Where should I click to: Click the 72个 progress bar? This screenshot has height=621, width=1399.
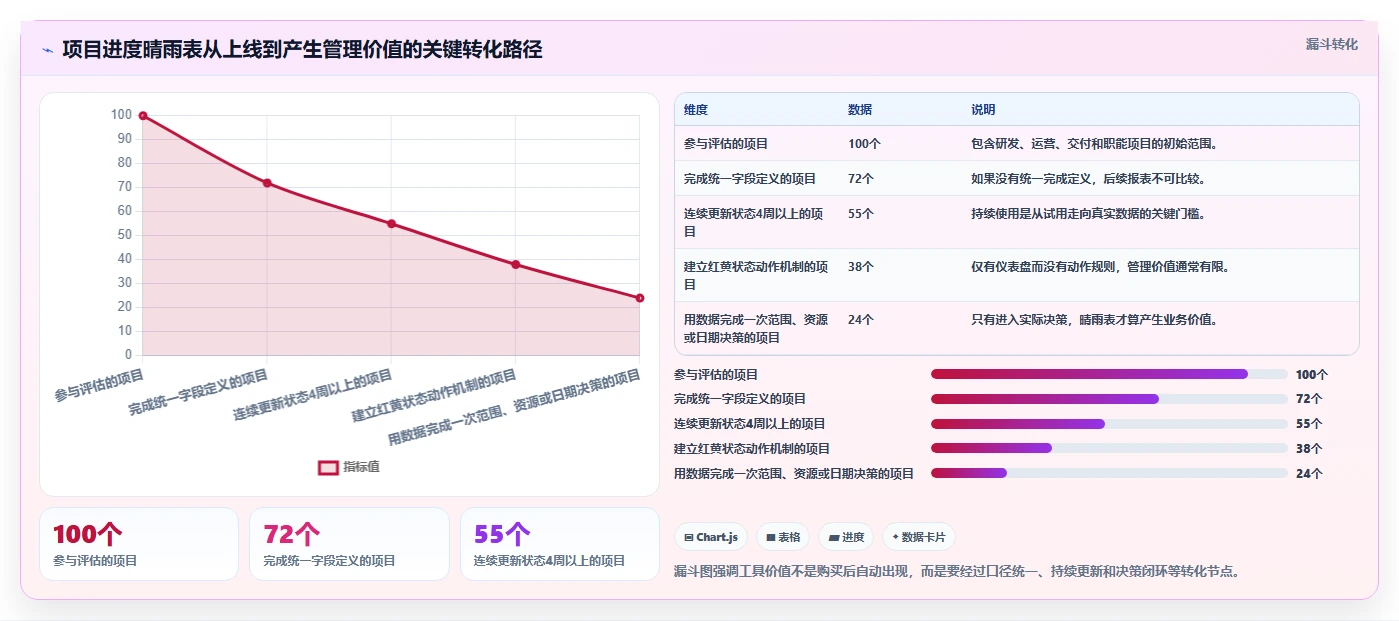click(1109, 399)
